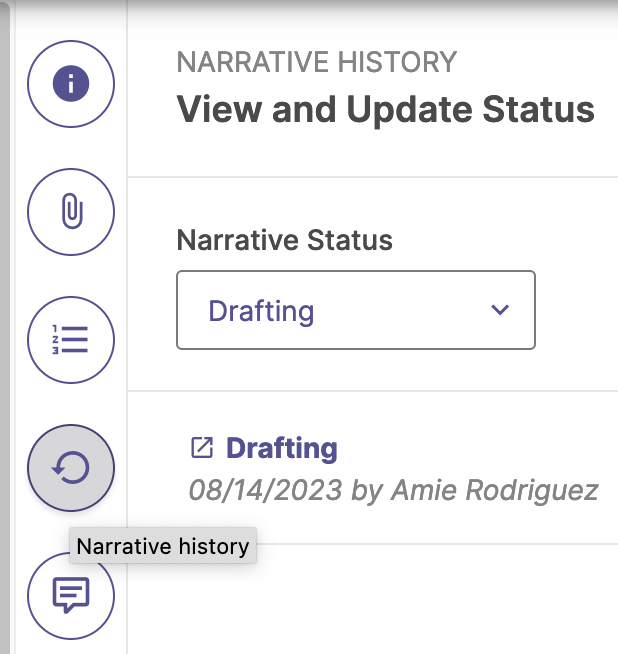Expand the chevron arrow in status dropdown
This screenshot has width=618, height=654.
[x=500, y=309]
